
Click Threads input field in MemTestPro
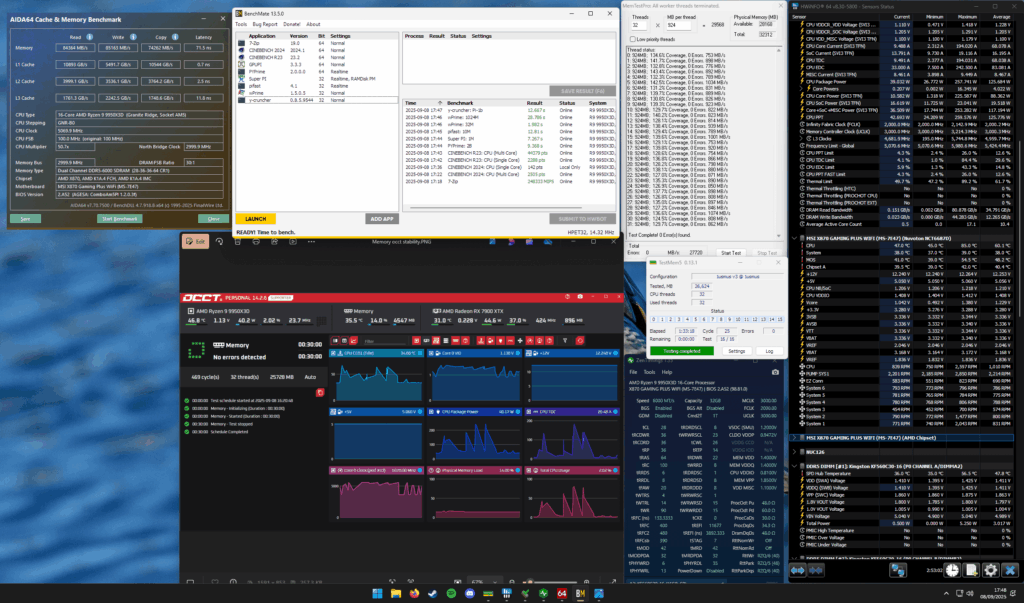(638, 25)
